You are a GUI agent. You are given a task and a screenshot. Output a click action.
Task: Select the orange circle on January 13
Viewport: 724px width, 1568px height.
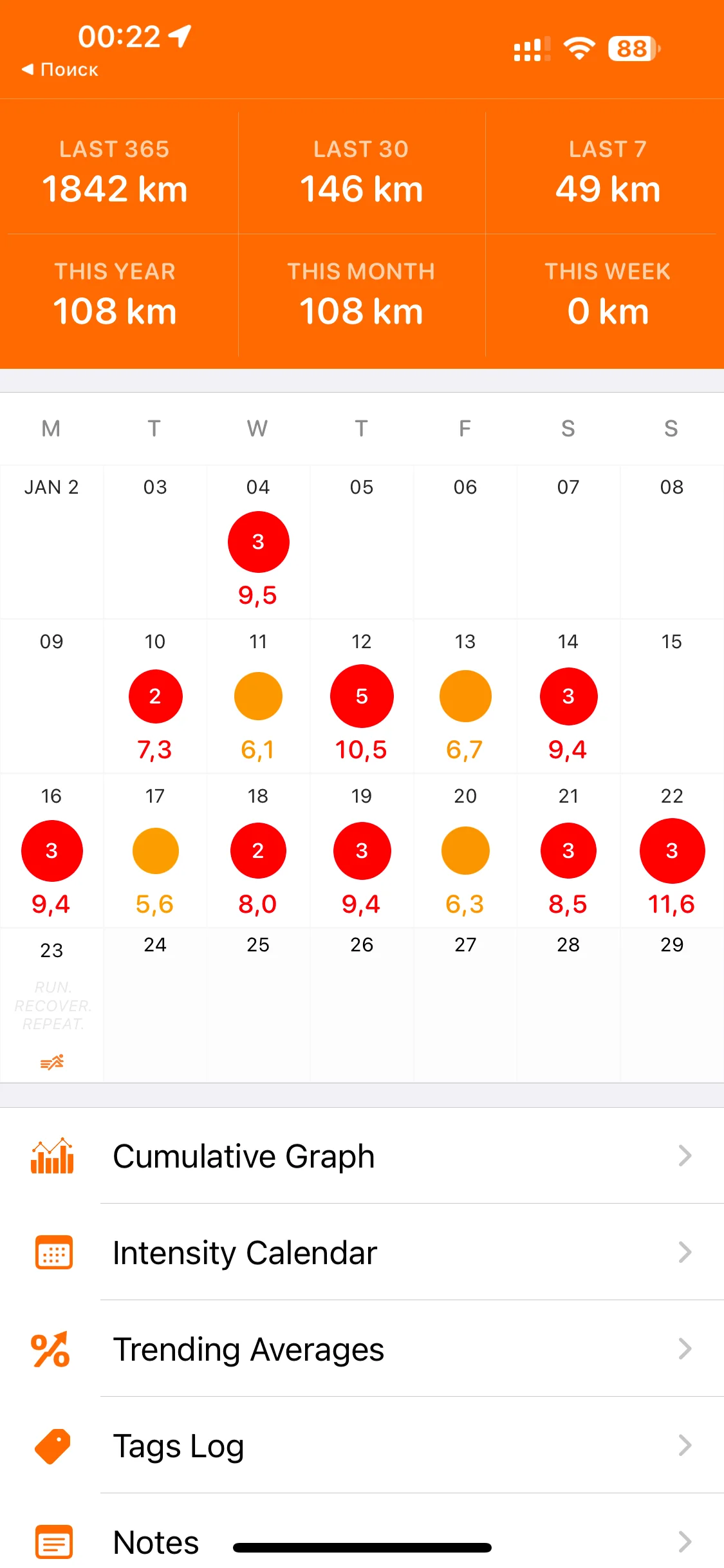click(465, 696)
